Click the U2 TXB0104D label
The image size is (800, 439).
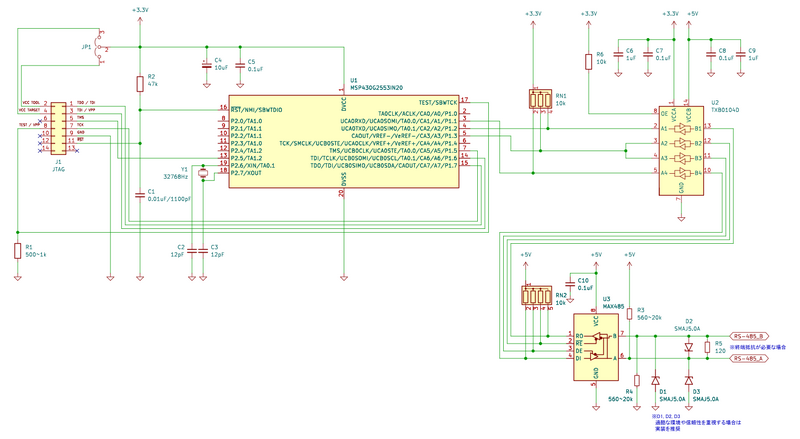(x=726, y=106)
